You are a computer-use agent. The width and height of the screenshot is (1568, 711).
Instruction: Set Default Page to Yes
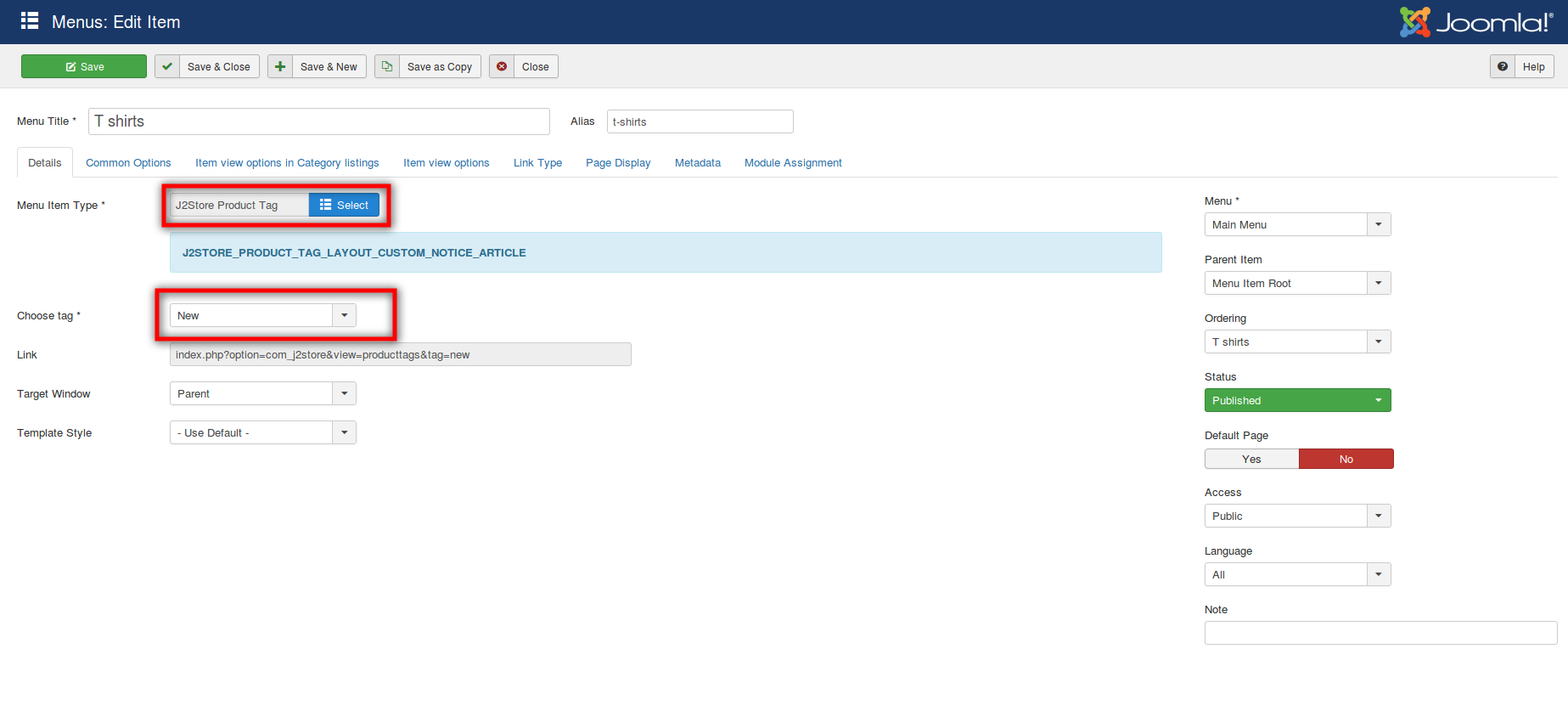(1251, 459)
